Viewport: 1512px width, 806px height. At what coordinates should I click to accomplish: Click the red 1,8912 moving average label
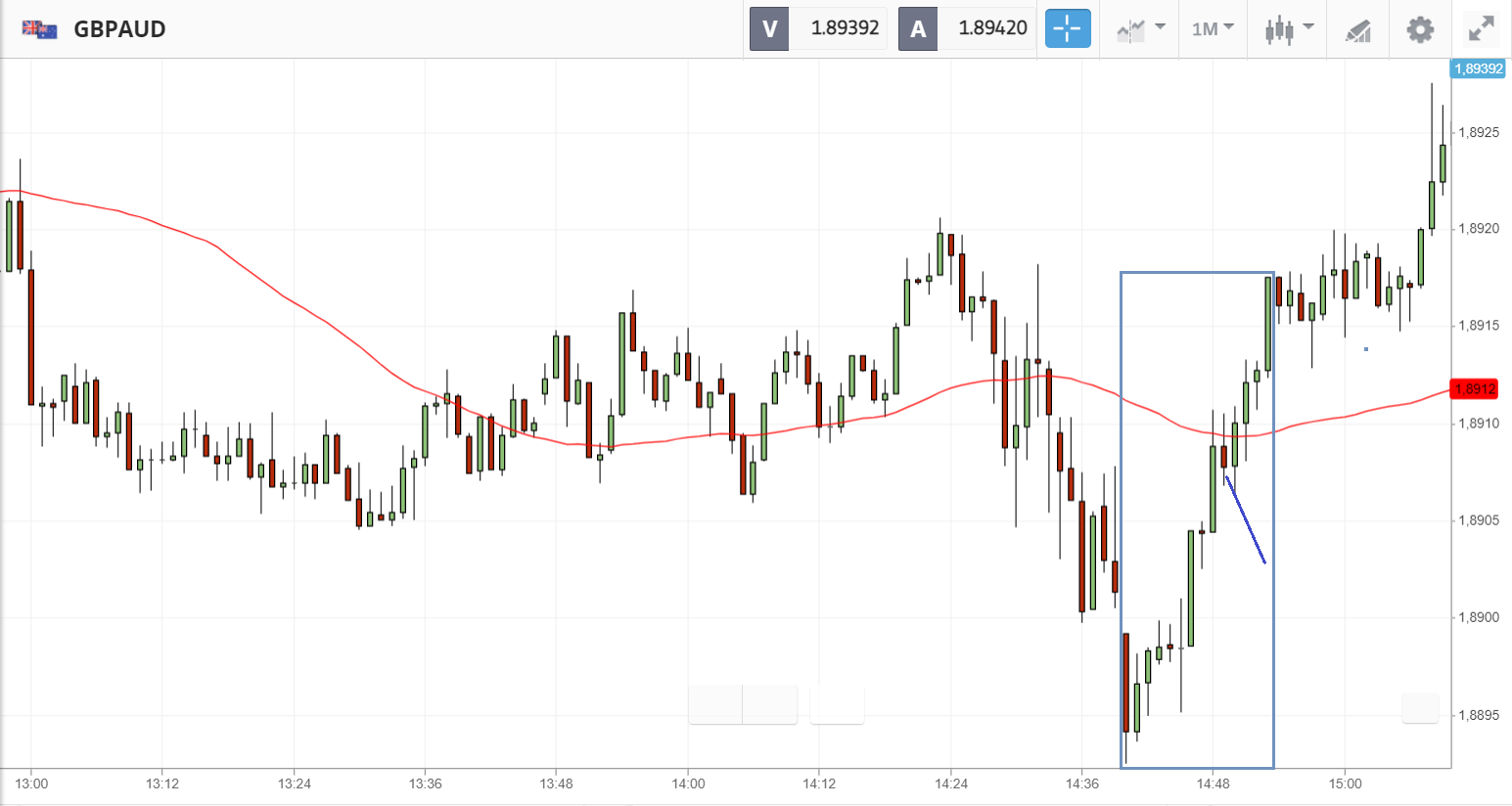pyautogui.click(x=1475, y=389)
